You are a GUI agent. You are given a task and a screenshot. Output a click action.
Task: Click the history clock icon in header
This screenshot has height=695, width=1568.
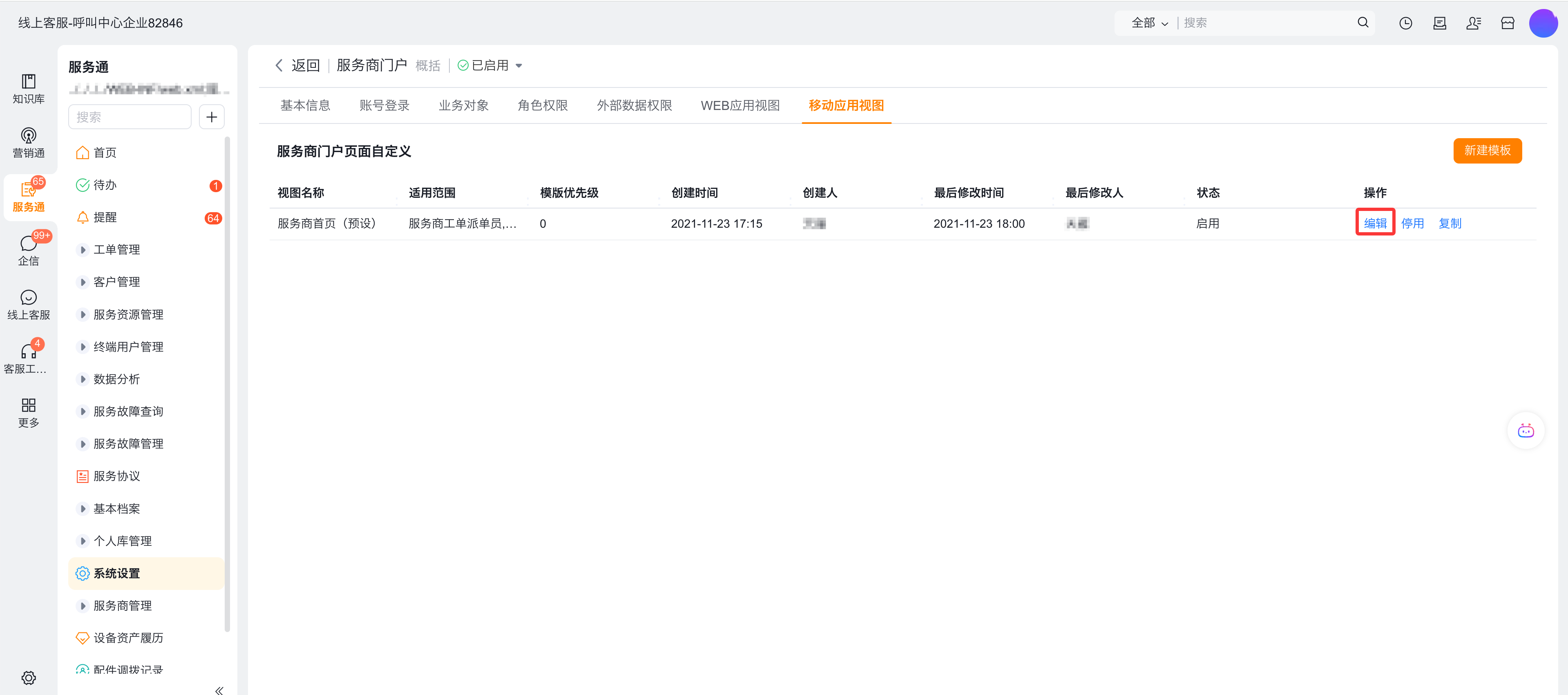1405,23
